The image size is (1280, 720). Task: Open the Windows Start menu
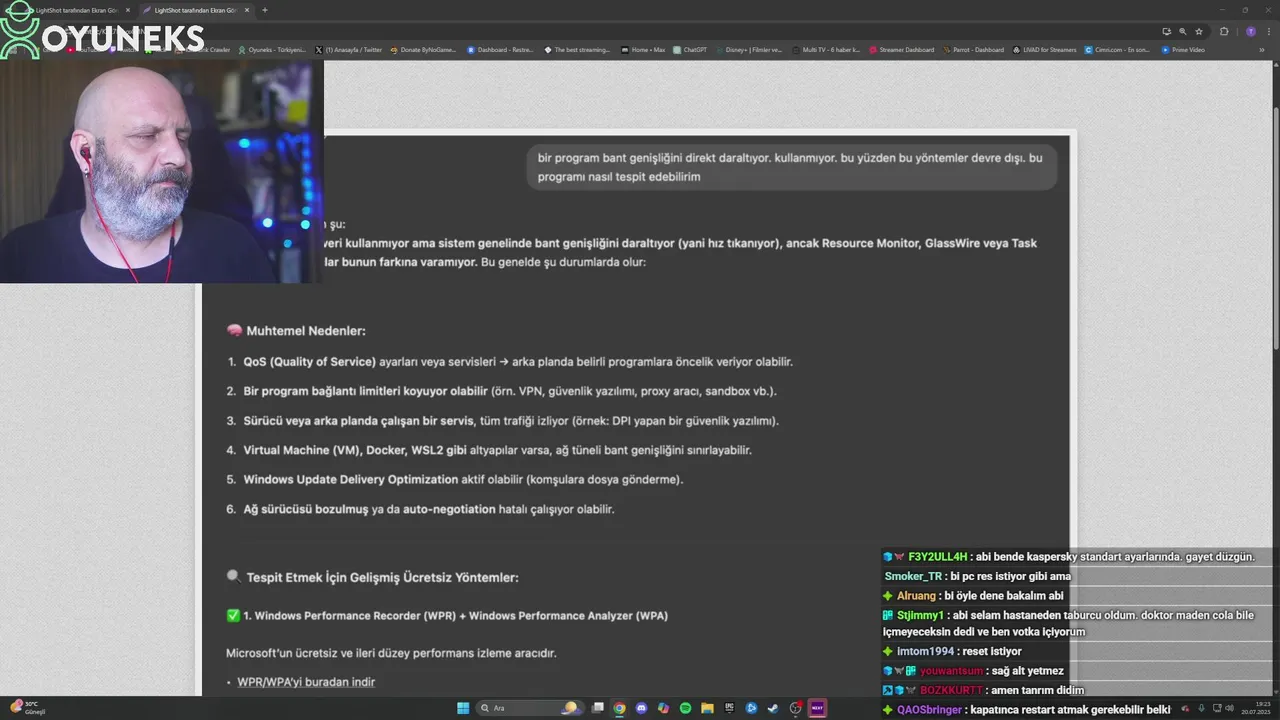(463, 708)
